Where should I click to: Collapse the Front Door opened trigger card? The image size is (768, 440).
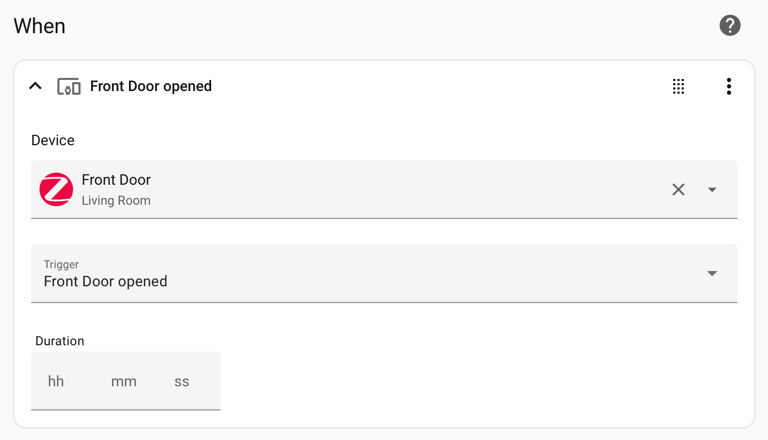click(x=35, y=86)
